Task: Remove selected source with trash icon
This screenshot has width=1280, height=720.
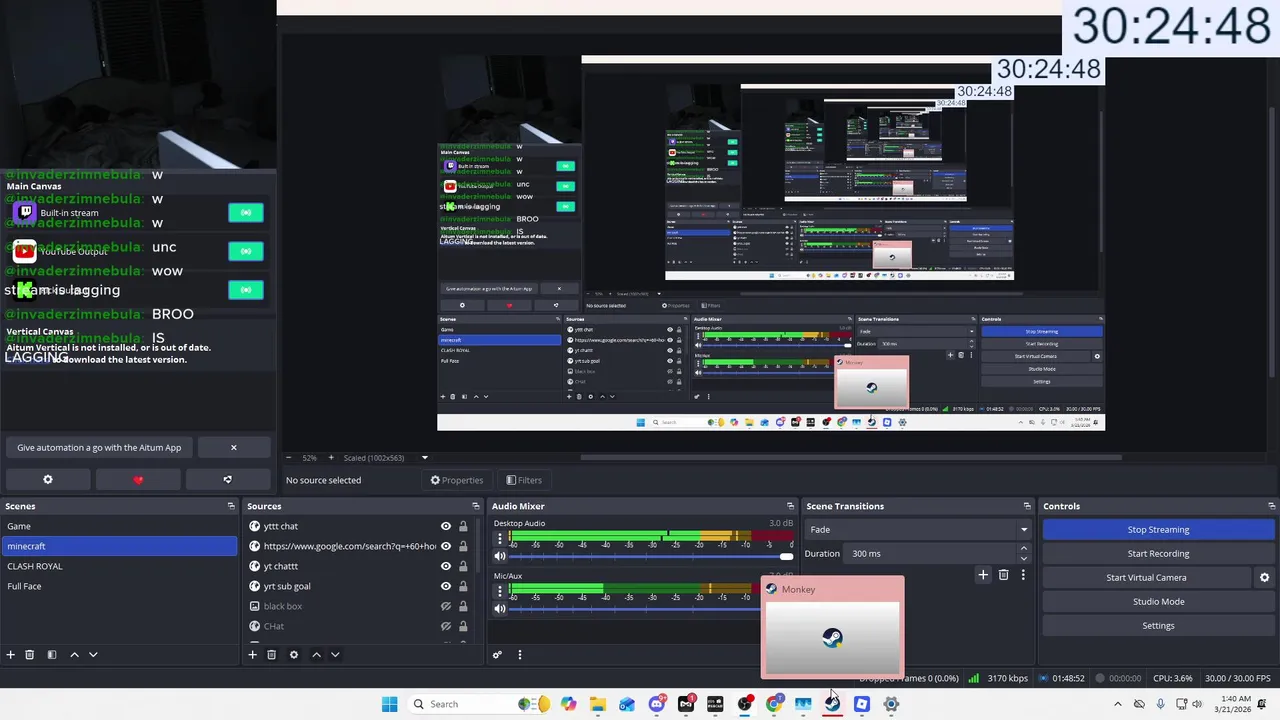Action: point(271,654)
